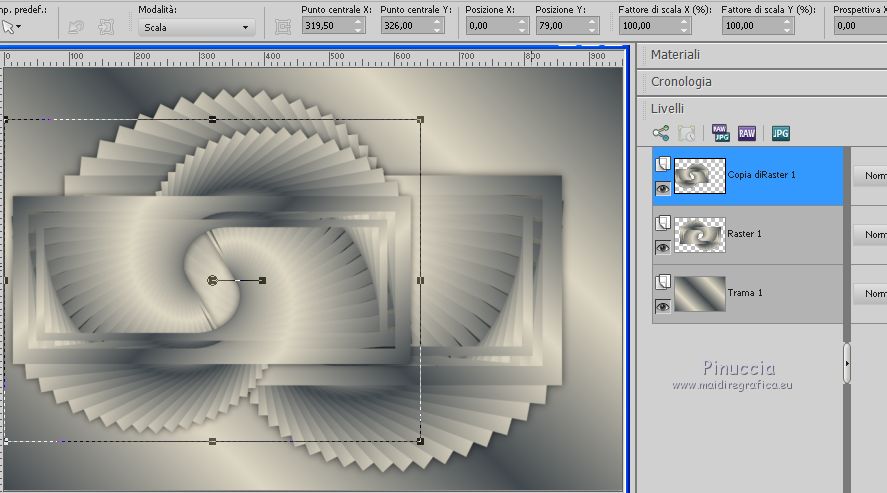
Task: Select the Trama 1 layer thumbnail
Action: tap(699, 294)
